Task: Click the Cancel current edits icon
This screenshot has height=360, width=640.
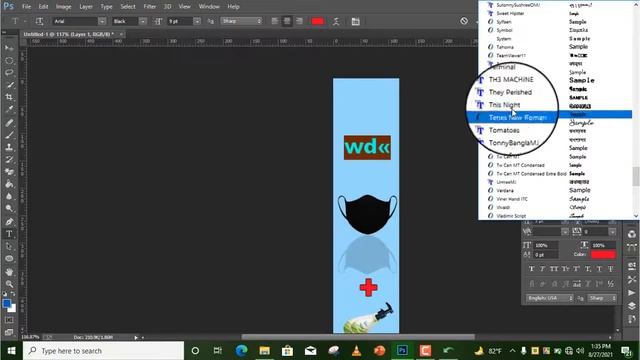Action: pos(464,21)
